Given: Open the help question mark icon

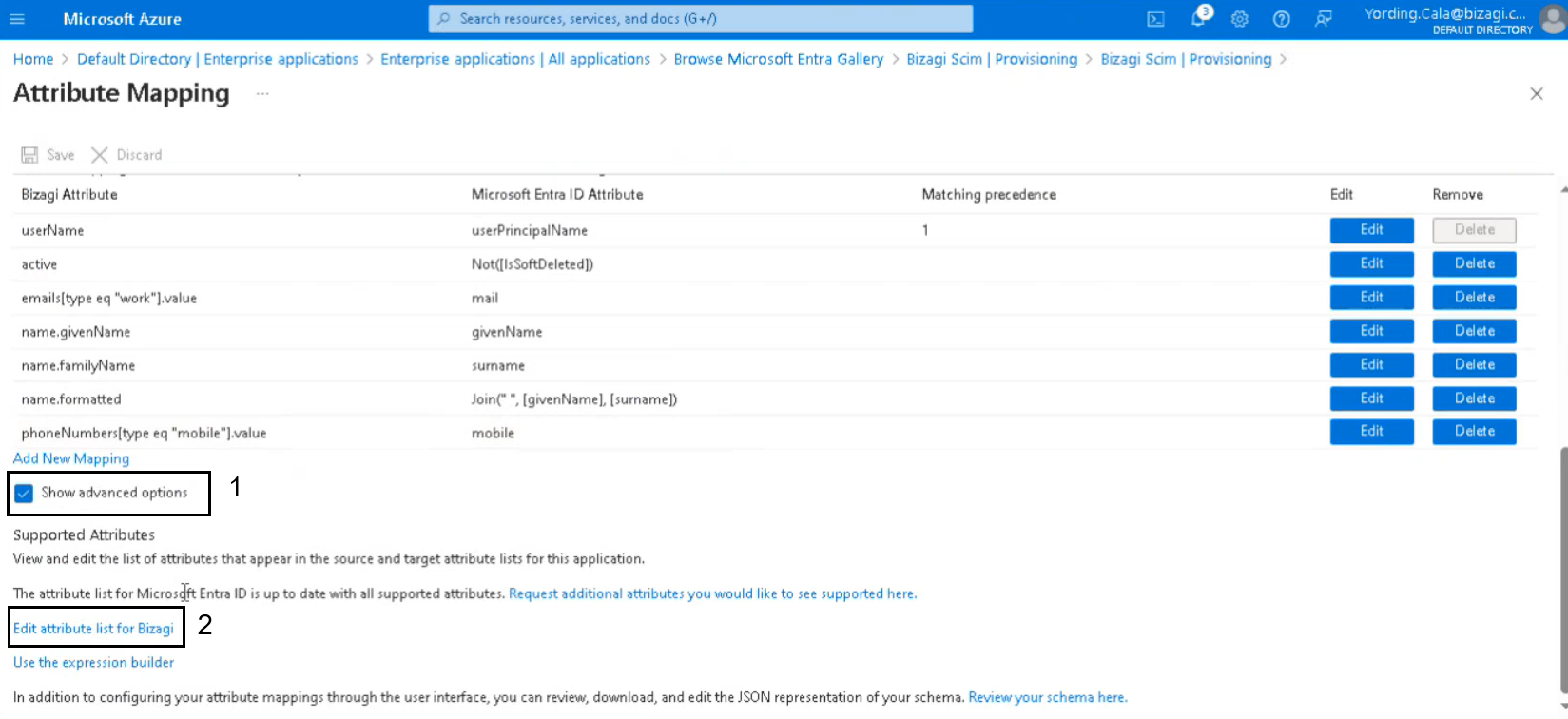Looking at the screenshot, I should [1282, 19].
